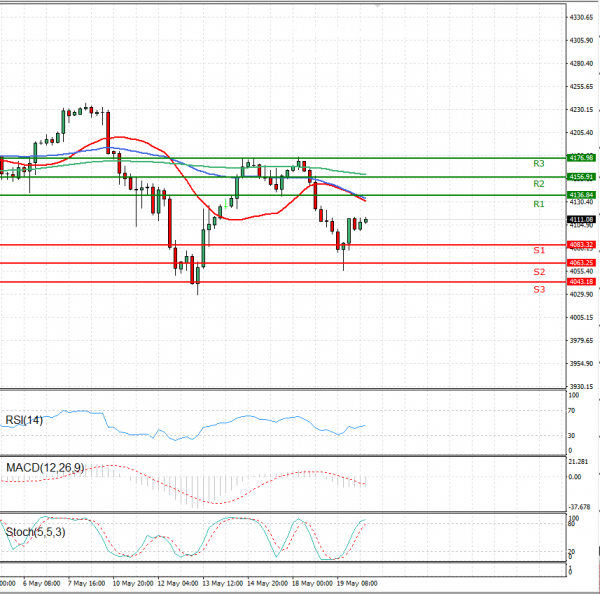Click the 4280.40 price axis value
Screen dimensions: 600x594
click(x=581, y=64)
